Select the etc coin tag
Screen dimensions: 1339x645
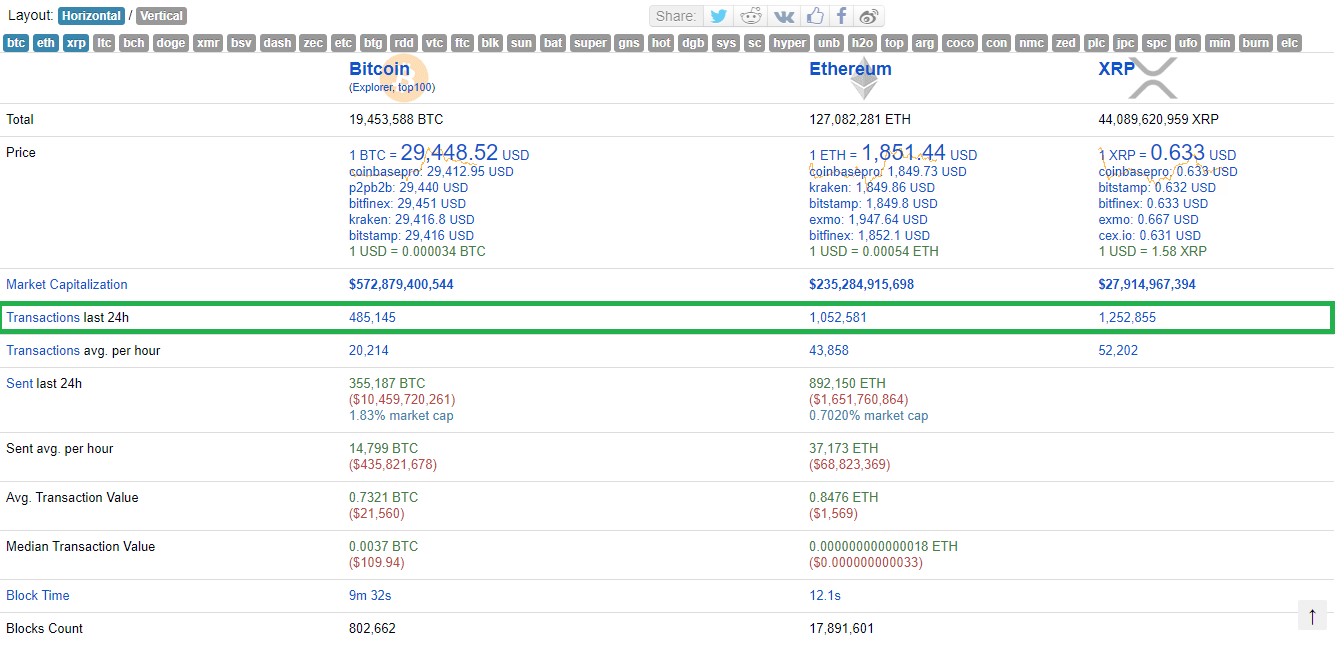pyautogui.click(x=343, y=43)
